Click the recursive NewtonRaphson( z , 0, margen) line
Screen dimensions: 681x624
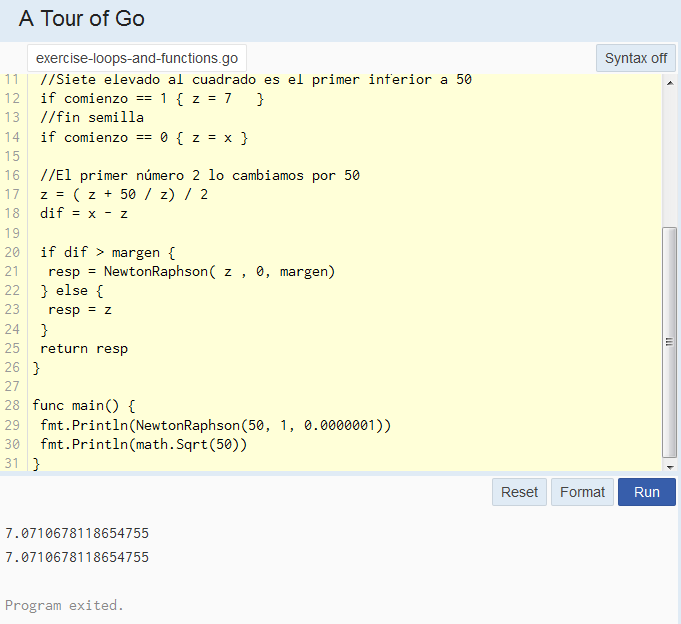[191, 272]
